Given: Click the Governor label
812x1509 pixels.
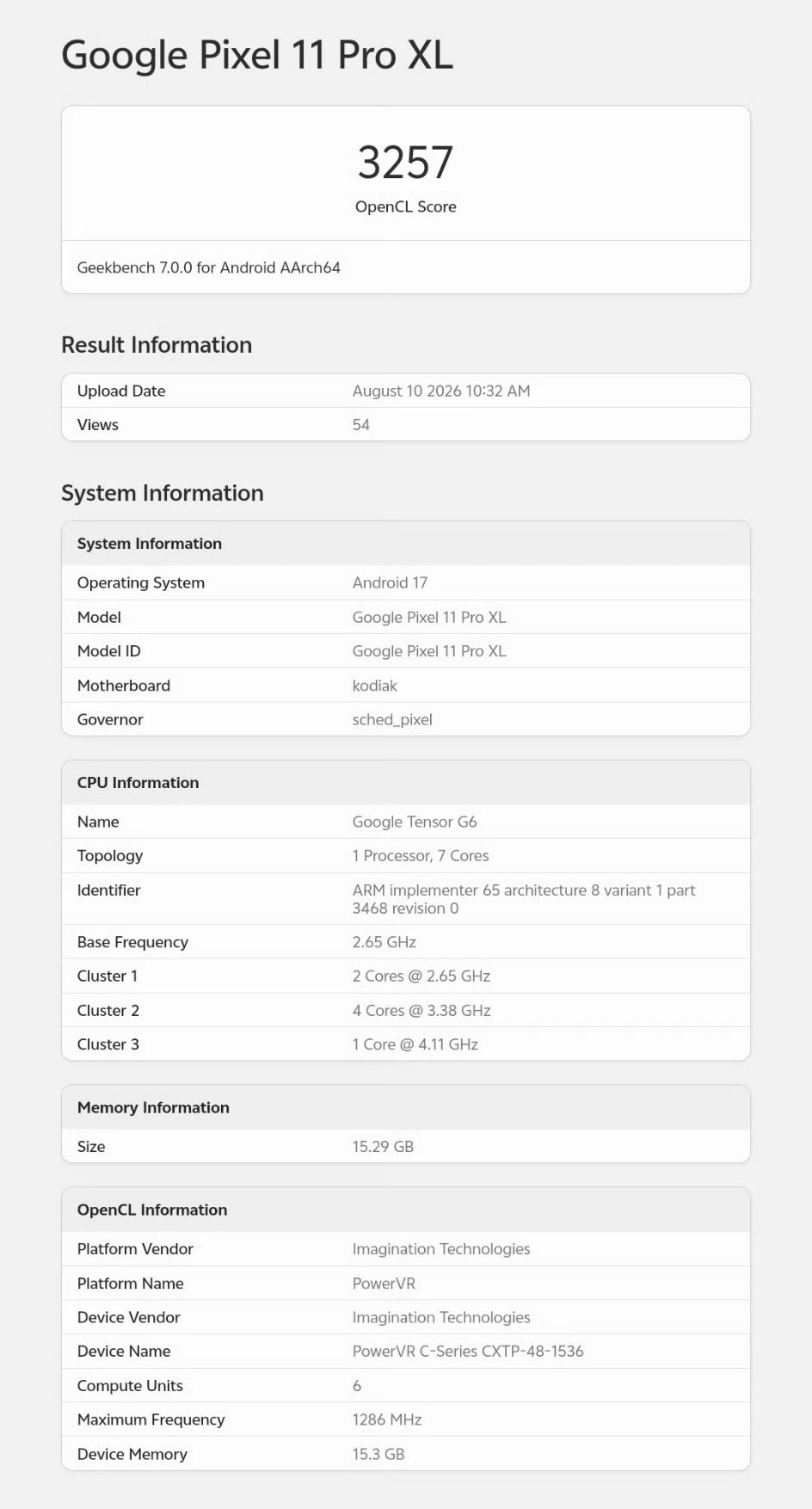Looking at the screenshot, I should coord(110,719).
